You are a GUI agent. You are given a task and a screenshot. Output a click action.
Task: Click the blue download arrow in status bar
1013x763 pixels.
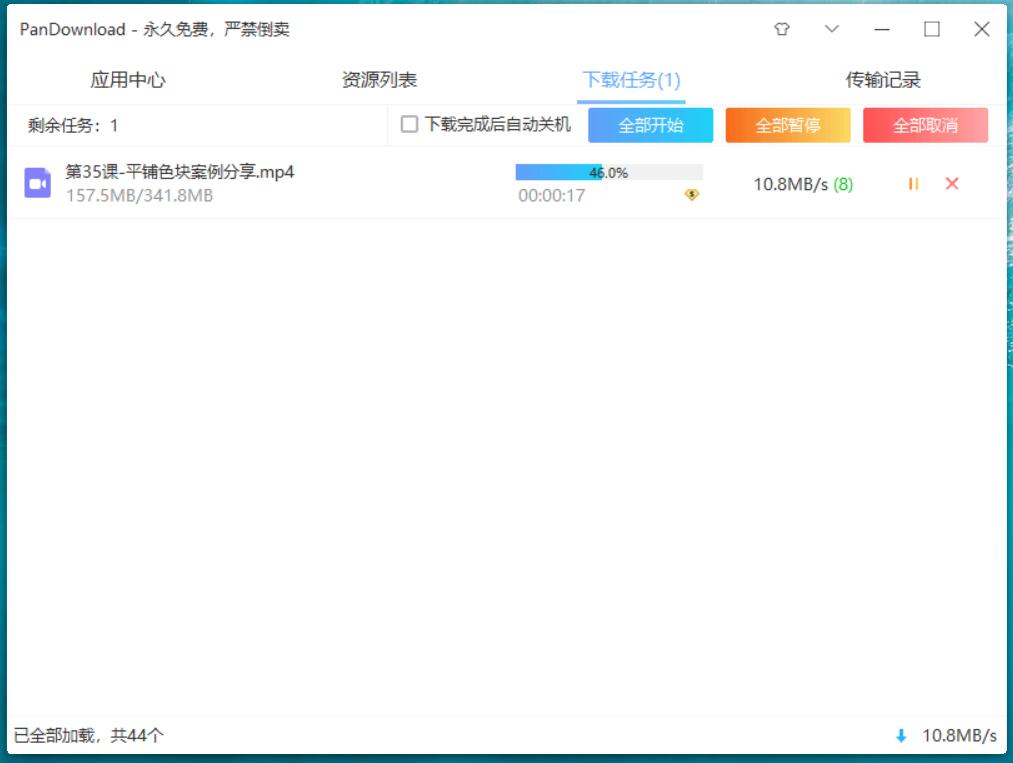[x=901, y=736]
